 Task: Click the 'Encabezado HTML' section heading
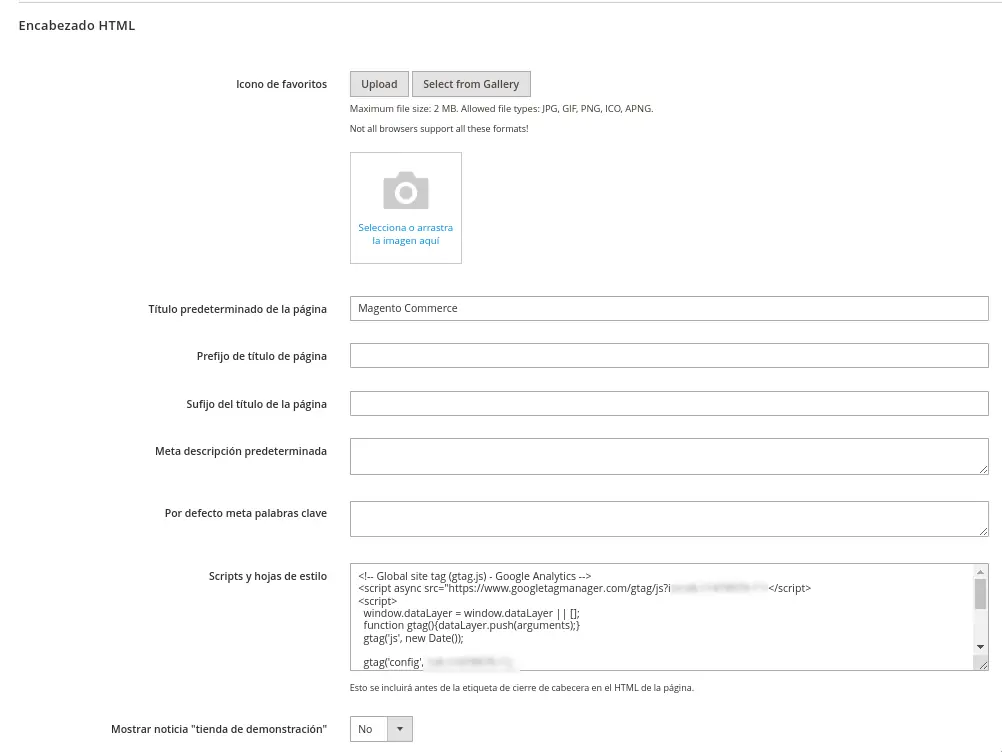click(x=77, y=26)
